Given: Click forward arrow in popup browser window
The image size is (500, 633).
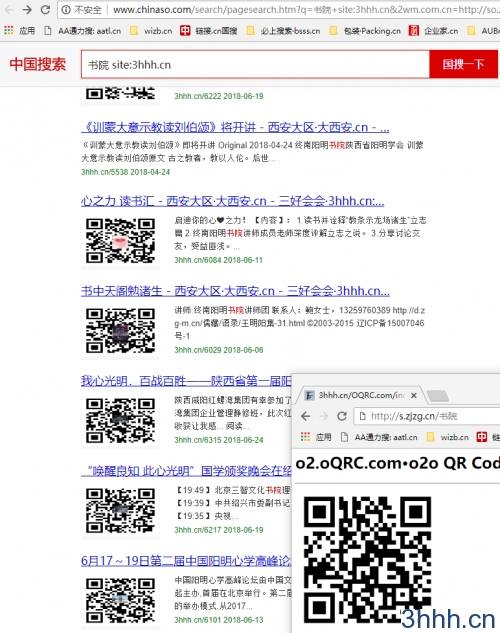Looking at the screenshot, I should coord(324,416).
